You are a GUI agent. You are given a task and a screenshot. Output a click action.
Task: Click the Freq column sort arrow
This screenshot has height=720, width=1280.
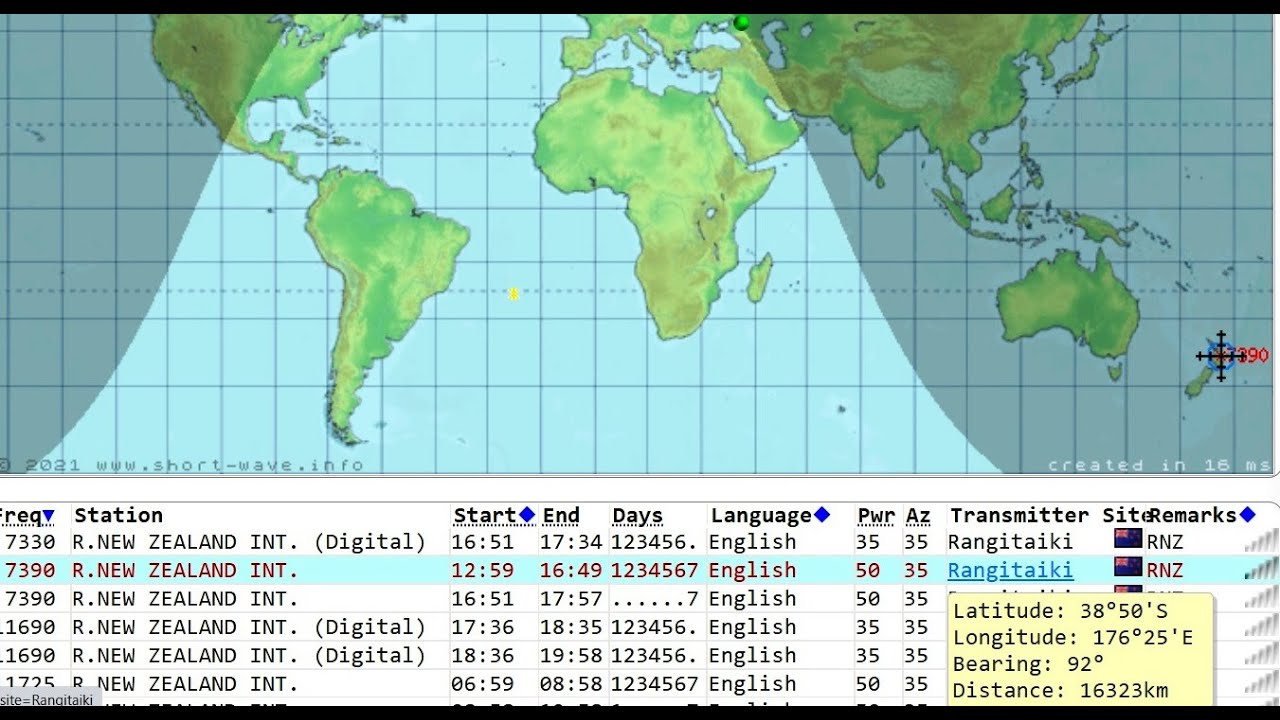48,516
